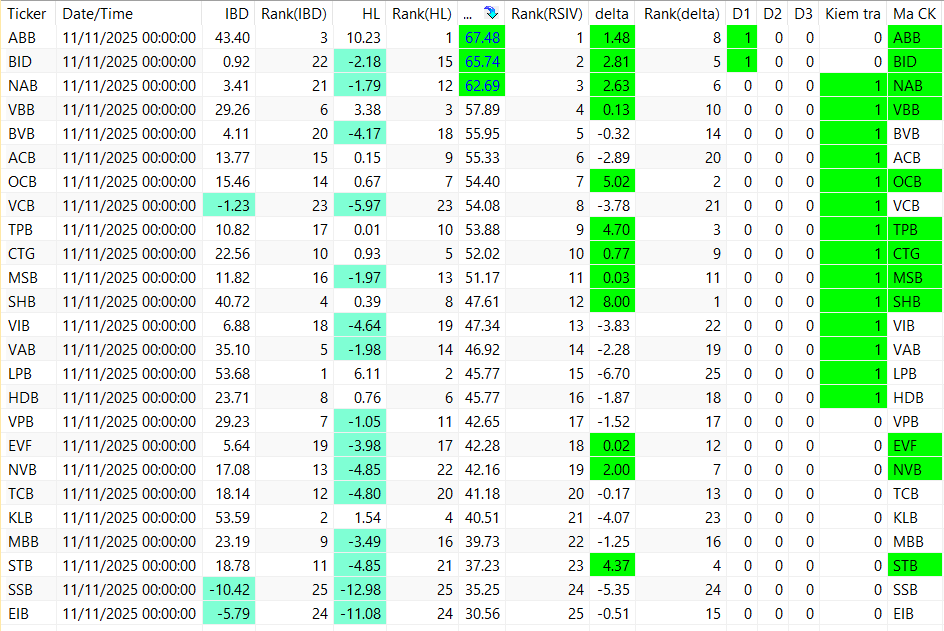The width and height of the screenshot is (944, 631).
Task: Click HL value -11.08 in the EIB row
Action: click(x=360, y=614)
